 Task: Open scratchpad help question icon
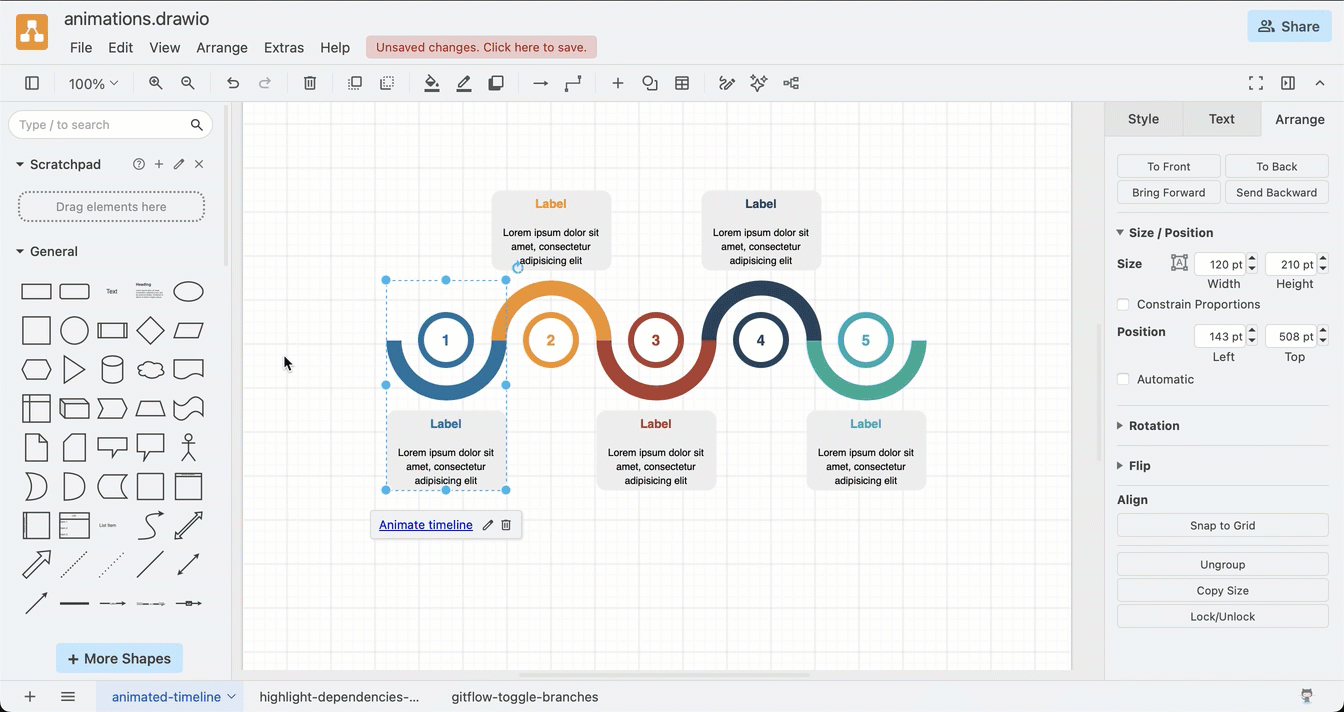139,164
